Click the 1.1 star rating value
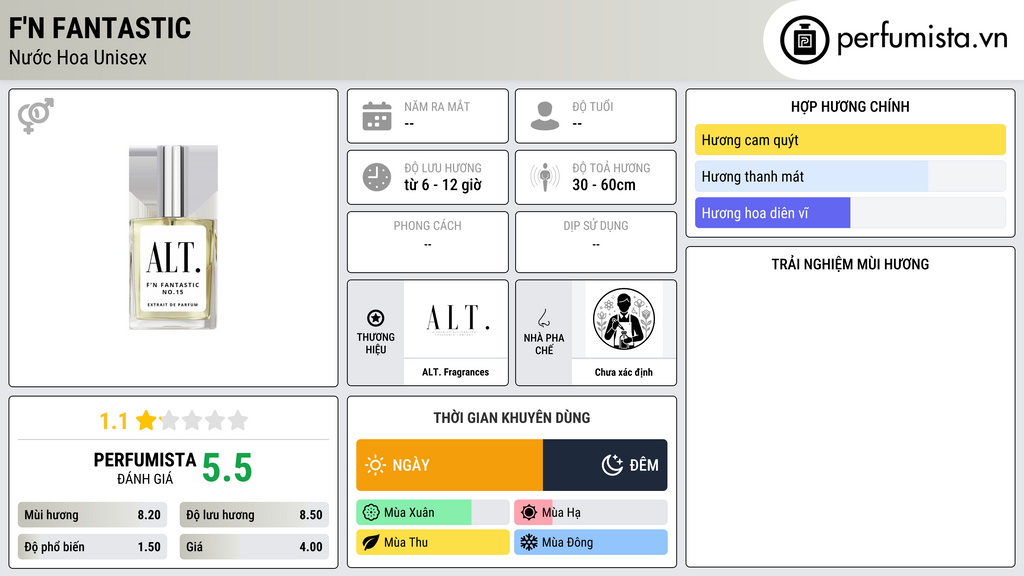The height and width of the screenshot is (576, 1024). tap(113, 421)
